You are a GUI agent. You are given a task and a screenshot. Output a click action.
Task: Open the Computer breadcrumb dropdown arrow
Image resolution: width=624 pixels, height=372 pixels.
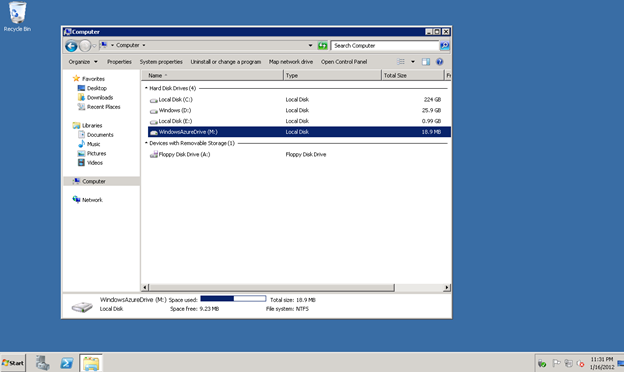(144, 45)
